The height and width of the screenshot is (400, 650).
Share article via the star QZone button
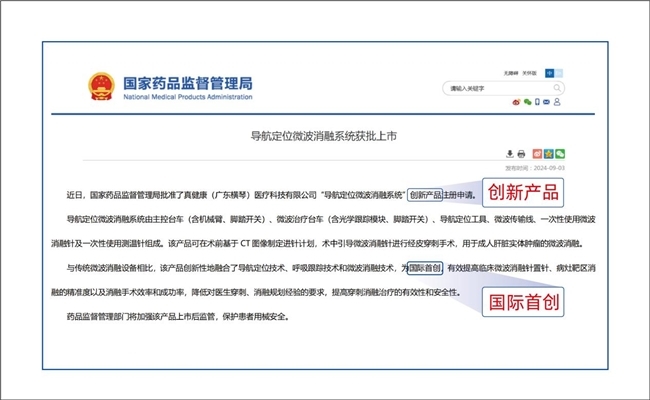[548, 154]
